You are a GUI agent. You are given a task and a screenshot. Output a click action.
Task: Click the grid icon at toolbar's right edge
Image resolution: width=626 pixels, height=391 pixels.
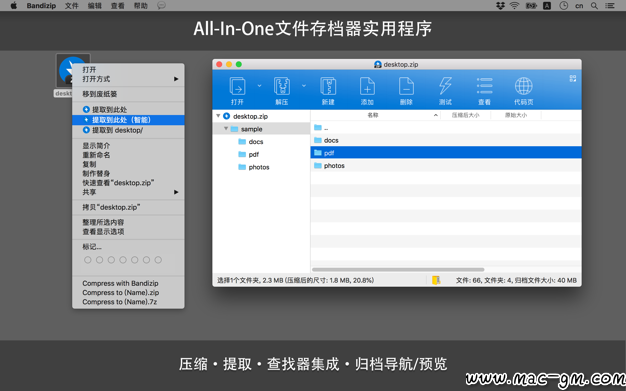point(573,78)
